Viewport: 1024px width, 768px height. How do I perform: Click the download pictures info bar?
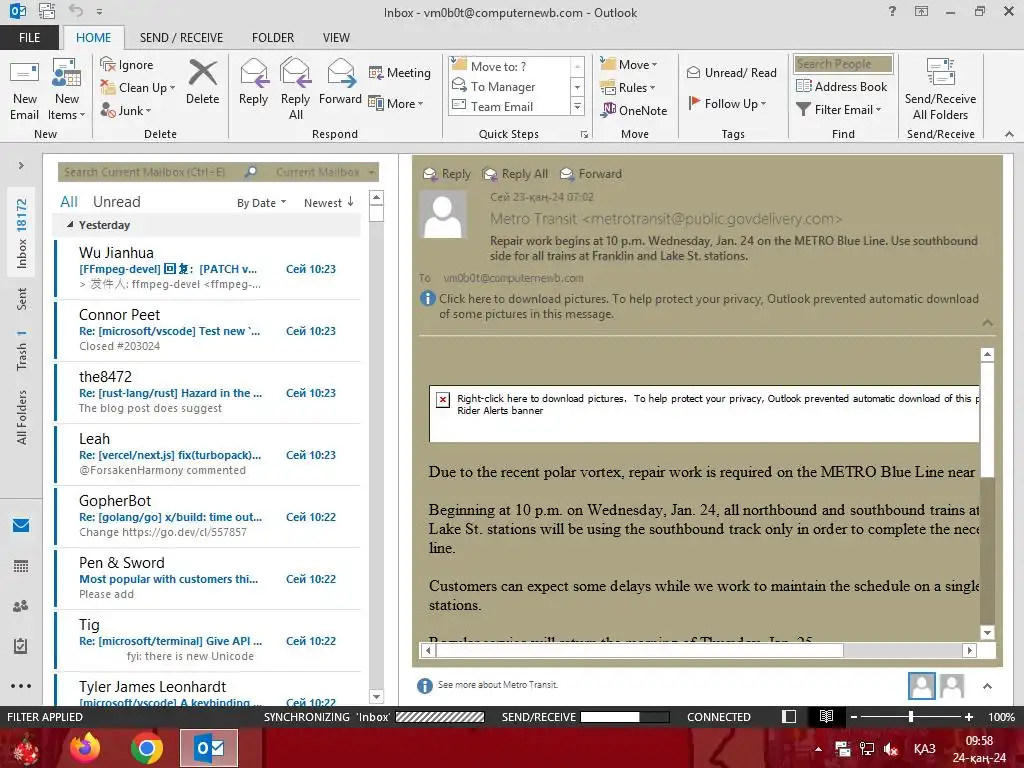700,306
